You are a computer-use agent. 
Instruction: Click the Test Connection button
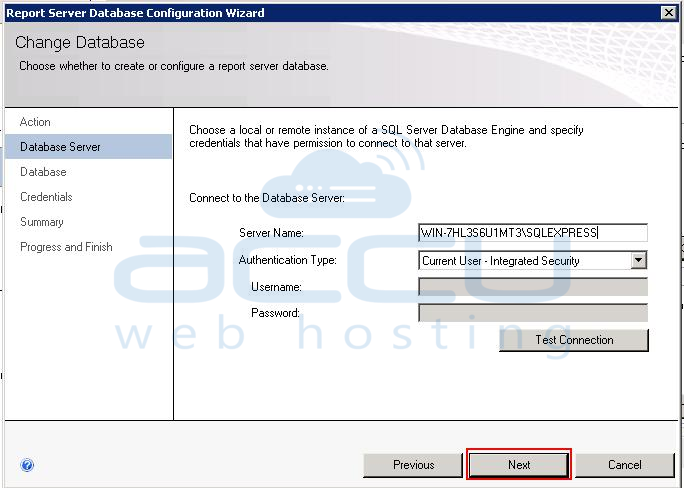574,340
